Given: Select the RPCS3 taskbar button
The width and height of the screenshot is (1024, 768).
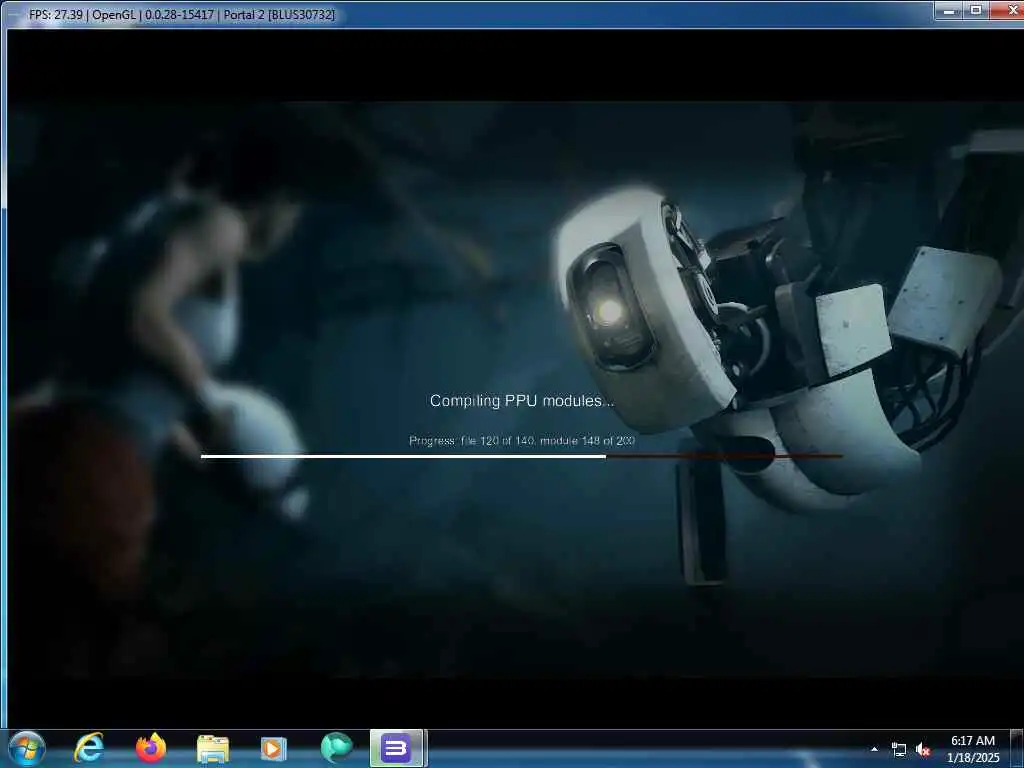Looking at the screenshot, I should (x=397, y=748).
